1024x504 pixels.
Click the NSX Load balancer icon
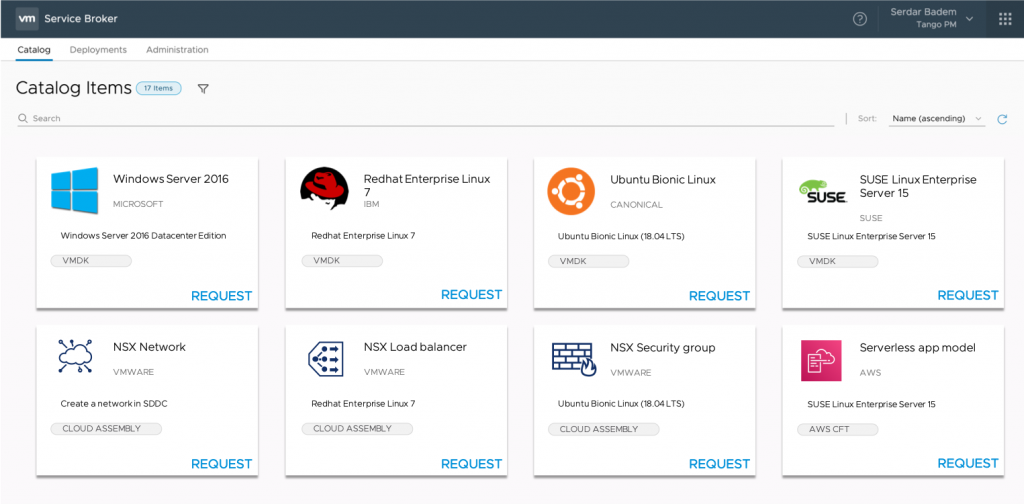[325, 358]
